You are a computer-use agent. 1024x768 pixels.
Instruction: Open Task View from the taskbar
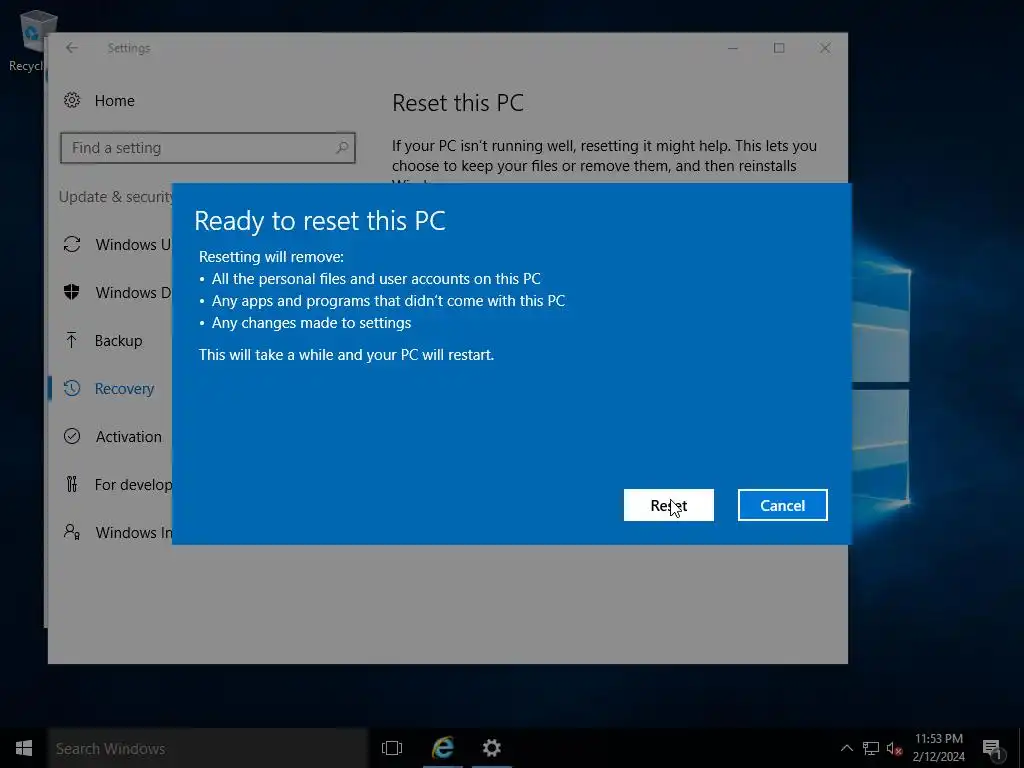392,748
